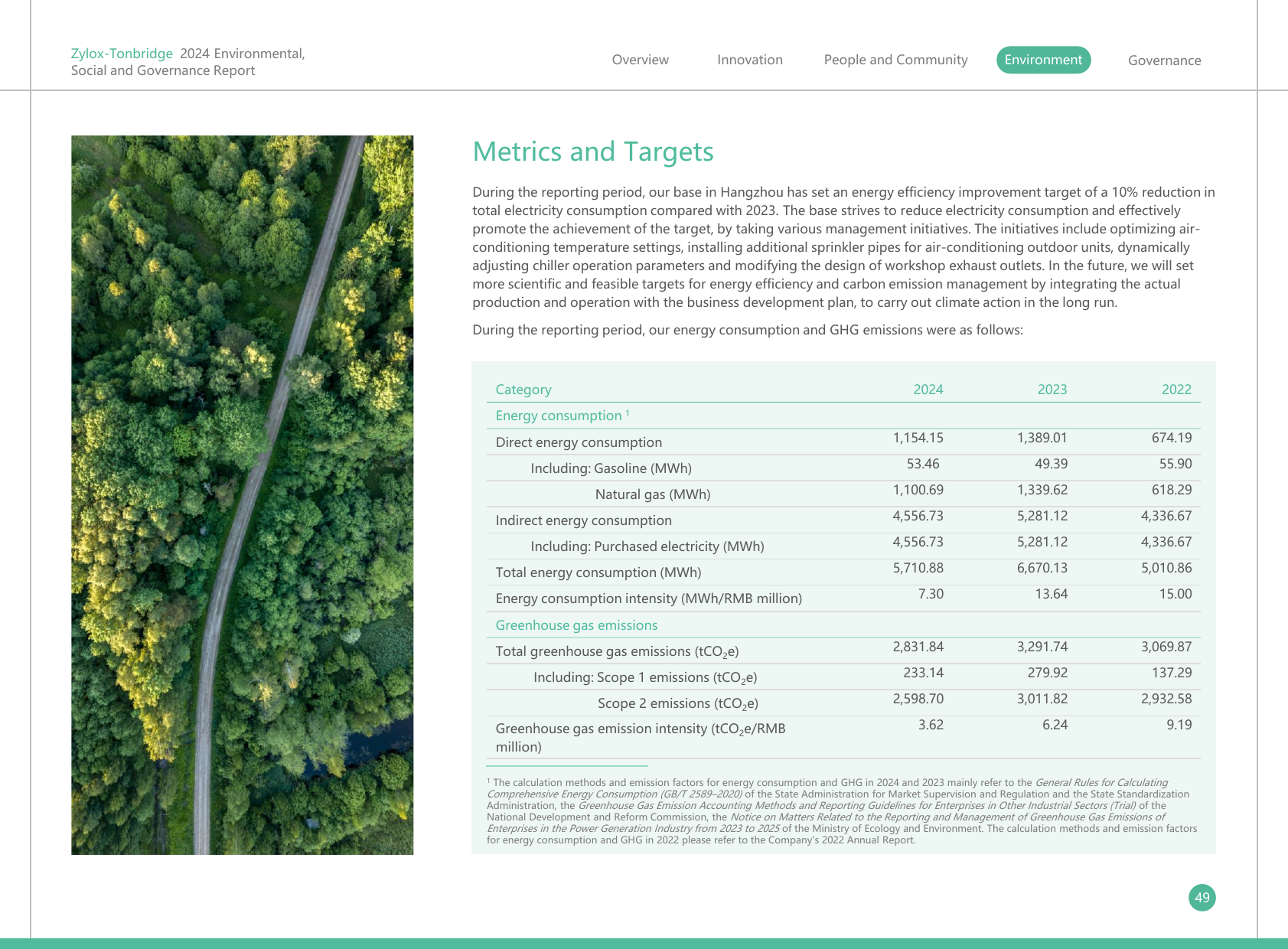Click the Zylox-Tonbridge report title
The image size is (1288, 949).
(187, 62)
